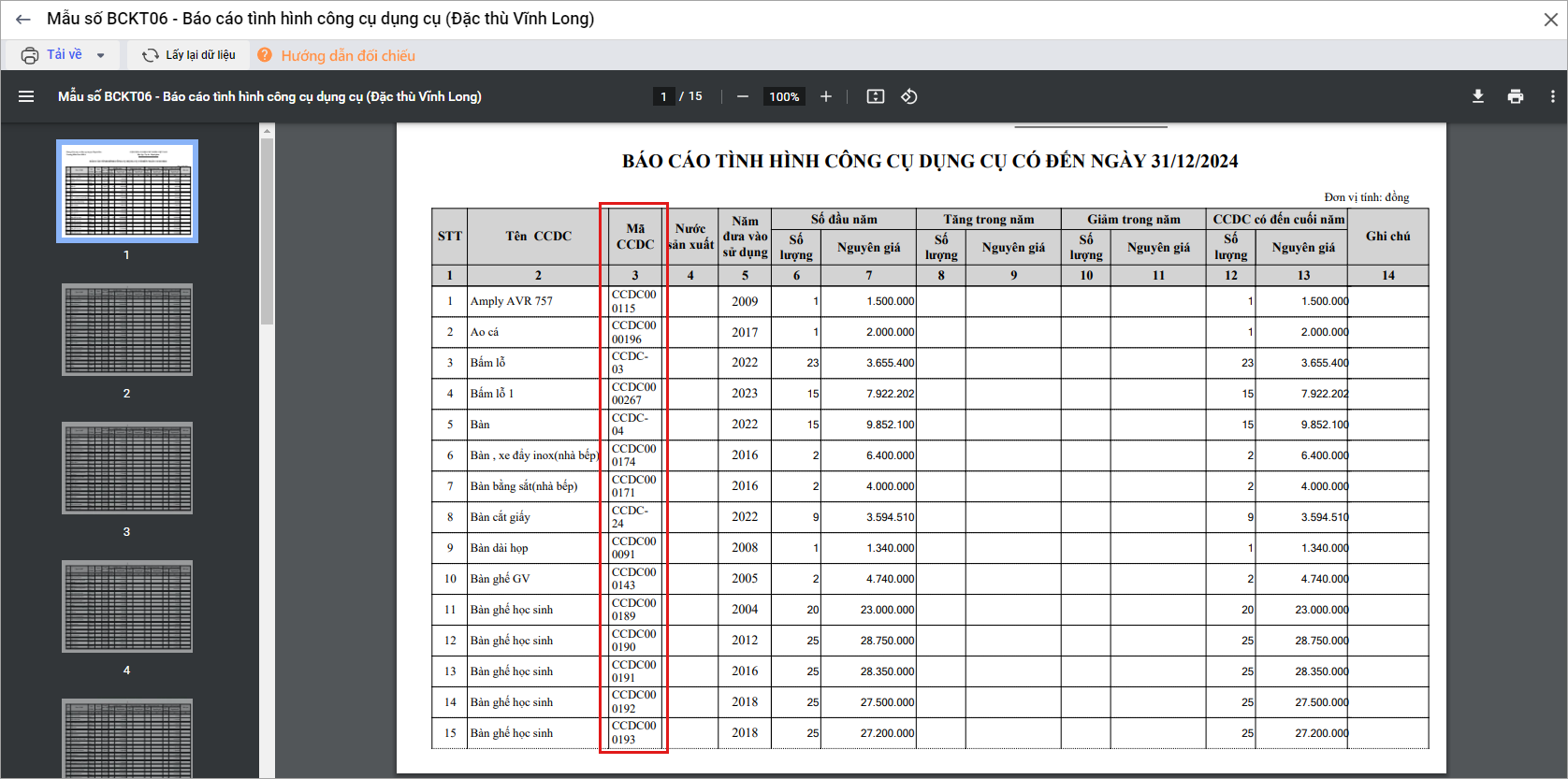The image size is (1568, 779).
Task: Download the PDF using toolbar icon
Action: tap(1478, 96)
